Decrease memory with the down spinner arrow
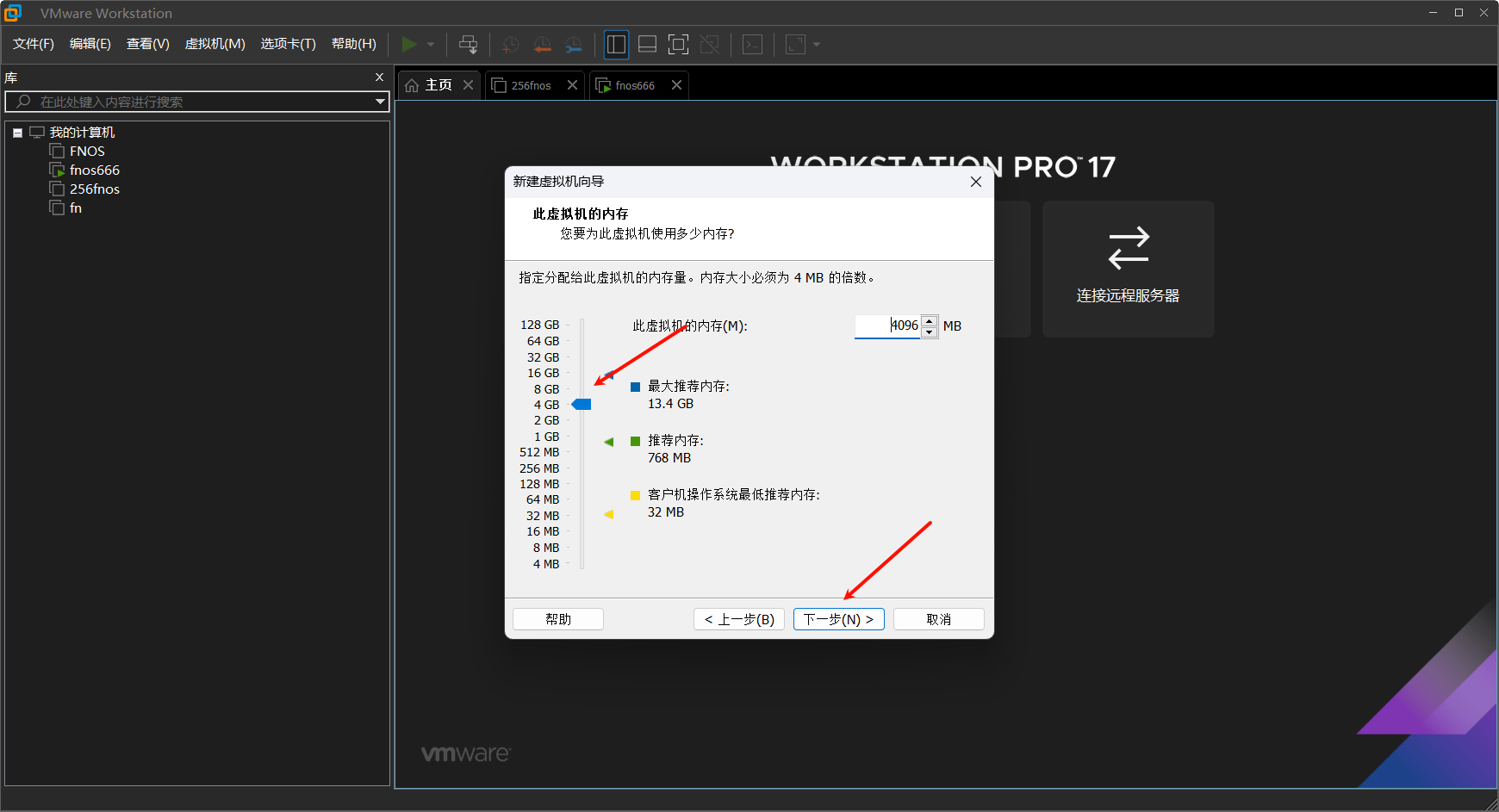This screenshot has height=812, width=1499. tap(930, 332)
